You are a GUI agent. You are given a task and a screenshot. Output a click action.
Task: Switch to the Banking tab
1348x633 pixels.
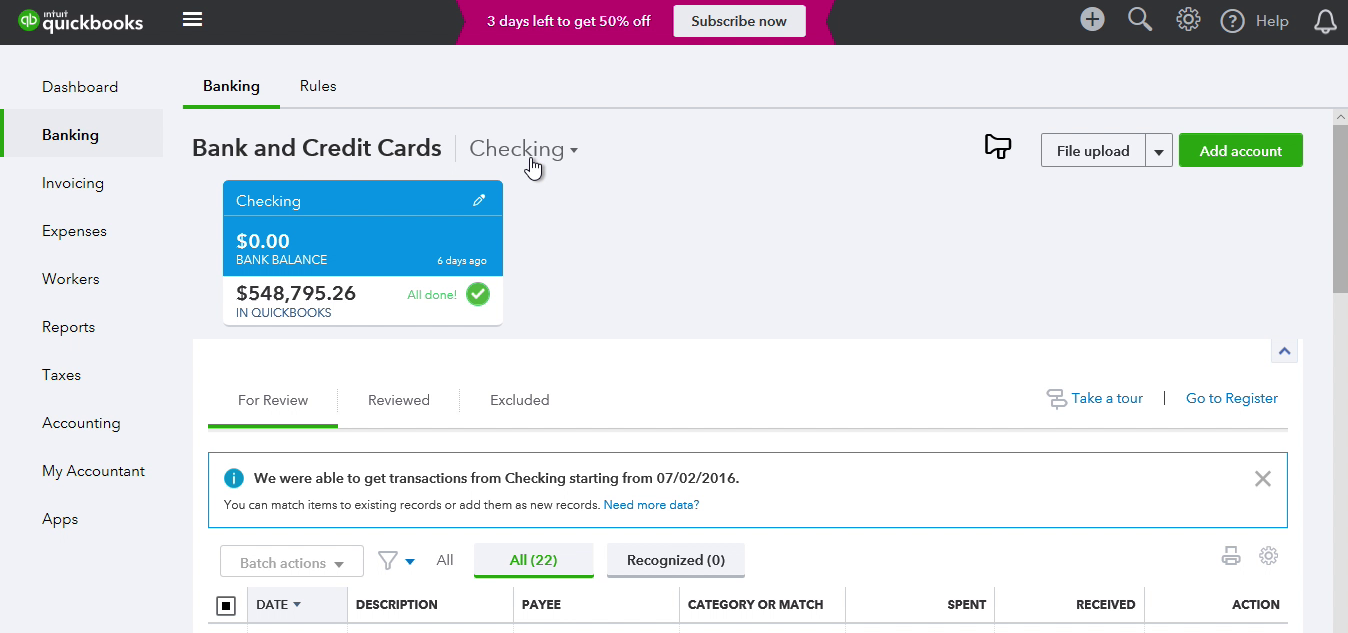(231, 86)
